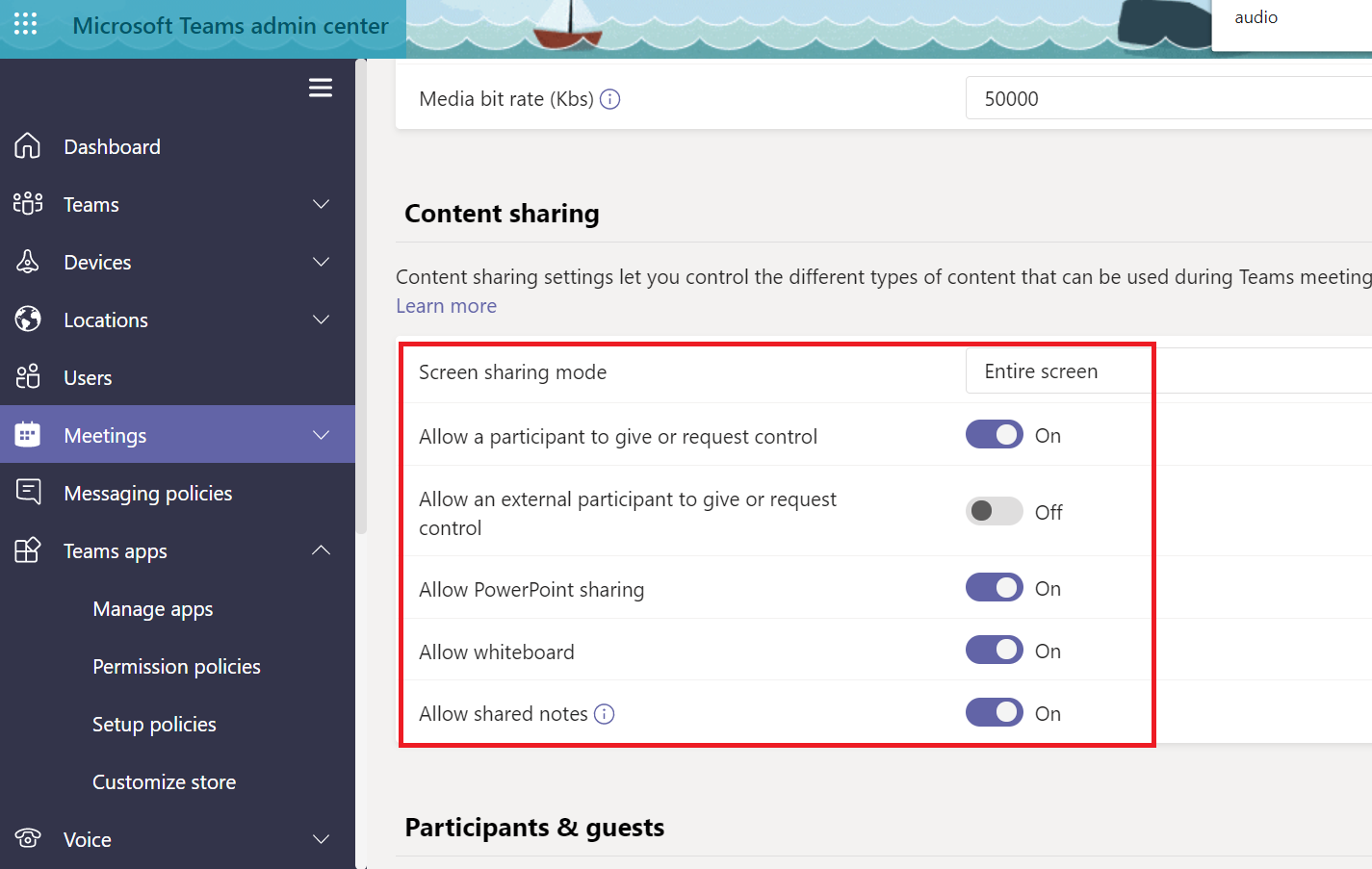The image size is (1372, 869).
Task: Click Allow whiteboard label
Action: (497, 652)
